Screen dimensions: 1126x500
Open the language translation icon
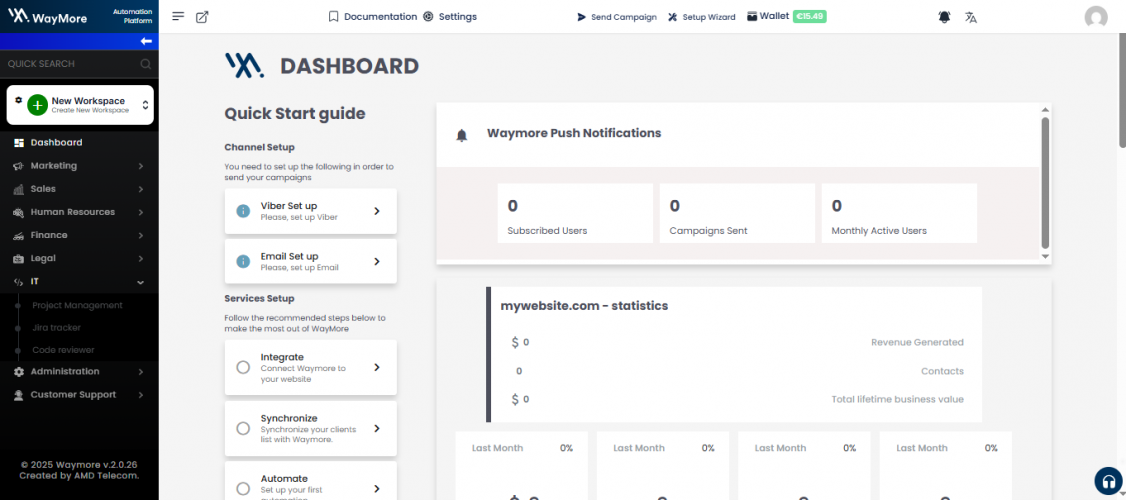971,17
